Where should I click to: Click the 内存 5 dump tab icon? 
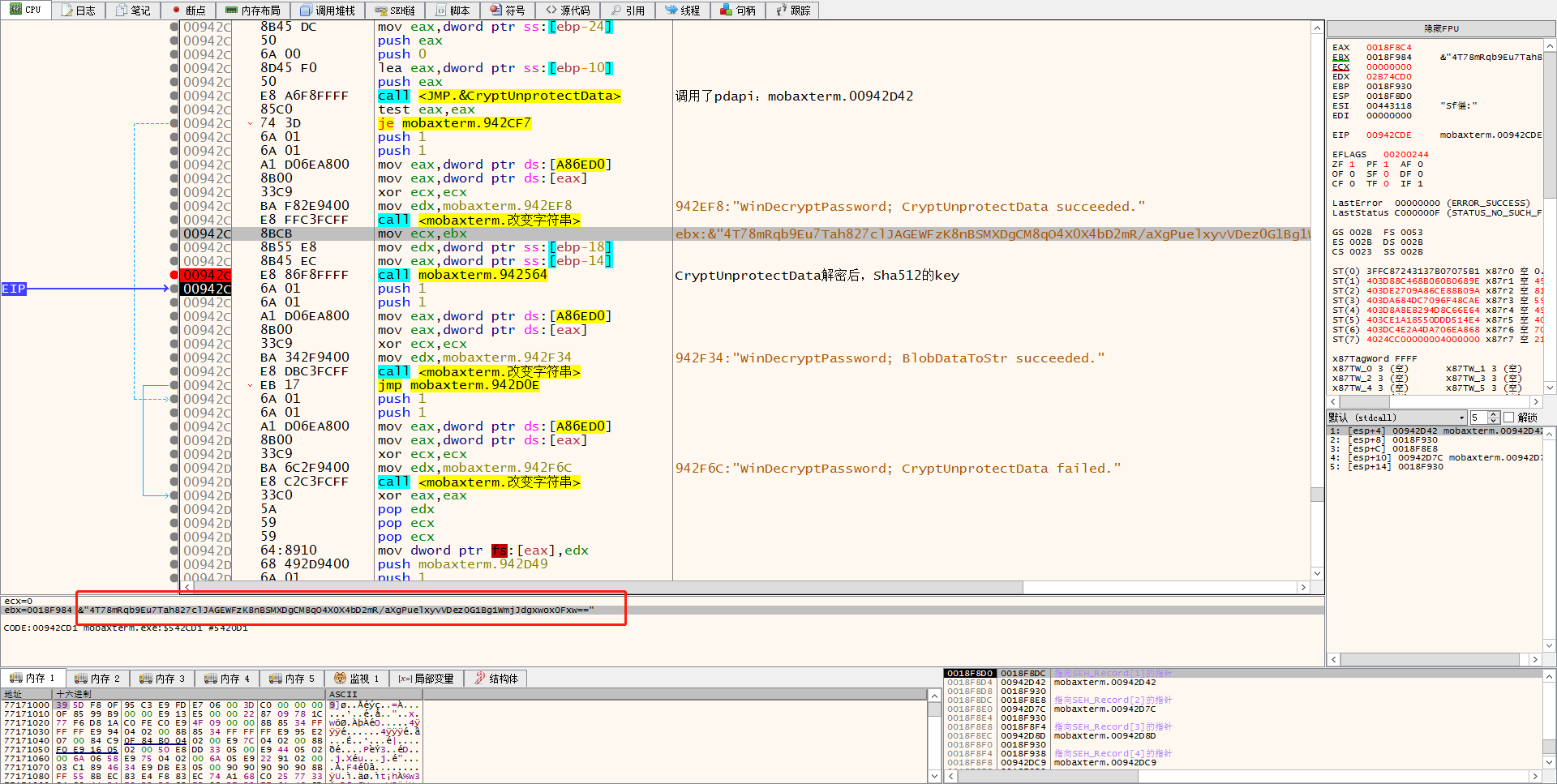(275, 679)
